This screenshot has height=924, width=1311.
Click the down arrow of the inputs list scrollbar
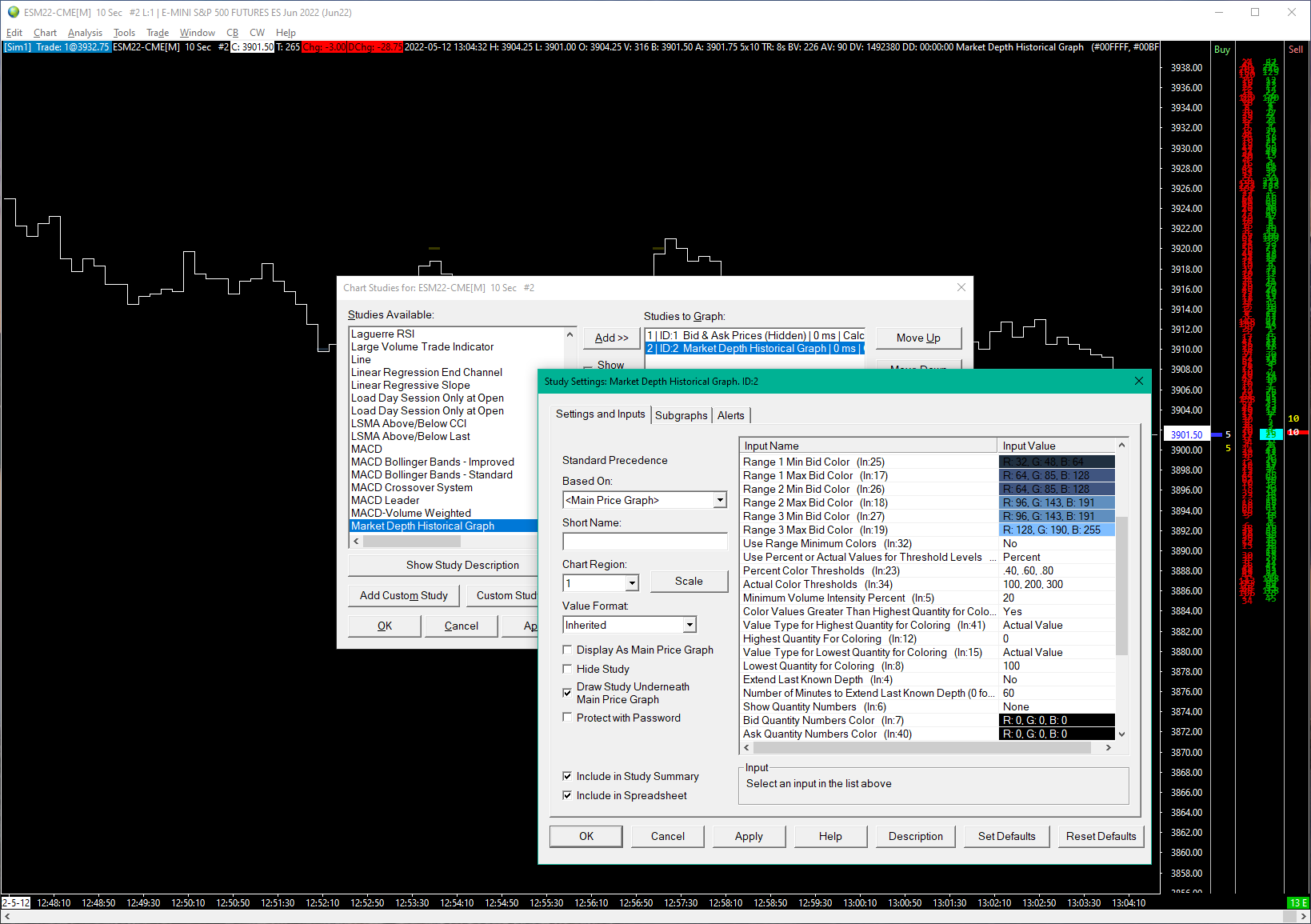click(1121, 734)
